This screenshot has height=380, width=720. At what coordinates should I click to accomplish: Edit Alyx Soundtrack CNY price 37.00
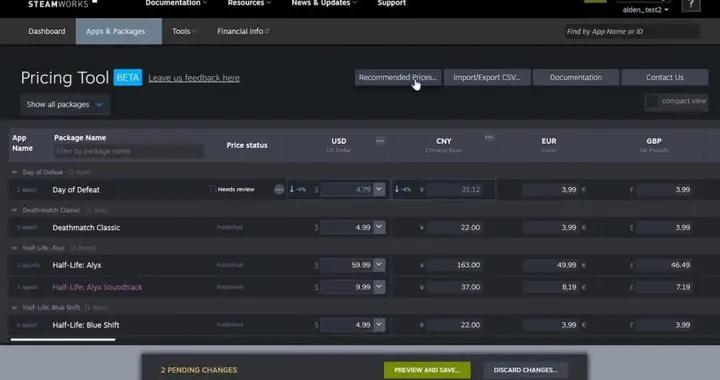(455, 287)
